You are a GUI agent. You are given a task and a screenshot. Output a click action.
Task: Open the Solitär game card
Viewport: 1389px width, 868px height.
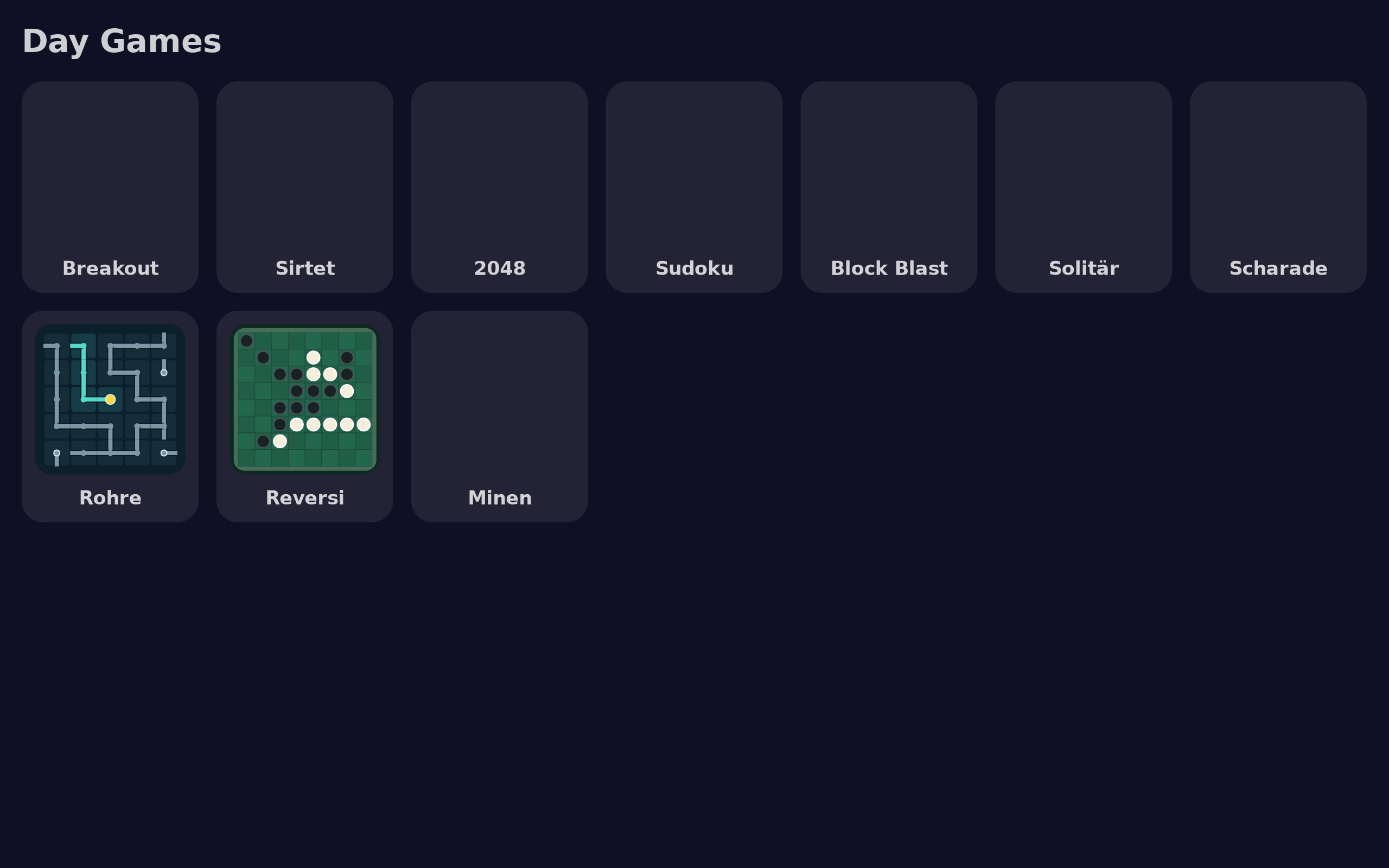1083,187
